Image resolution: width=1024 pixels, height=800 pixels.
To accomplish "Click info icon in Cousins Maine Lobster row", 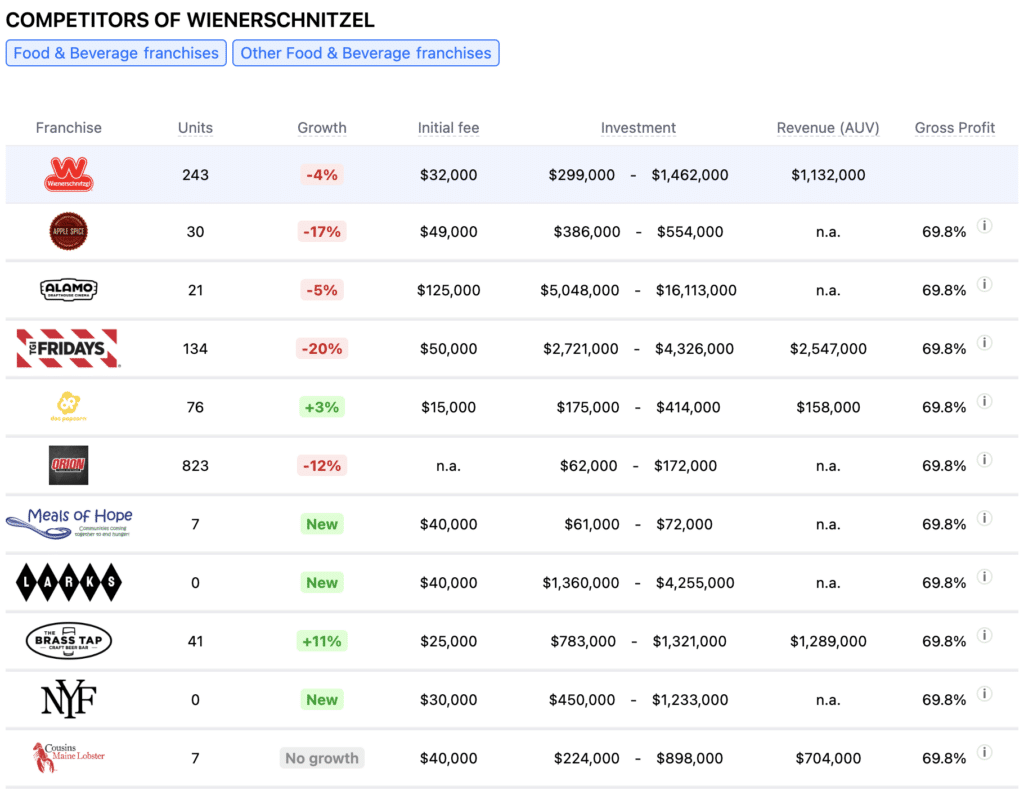I will [x=984, y=752].
